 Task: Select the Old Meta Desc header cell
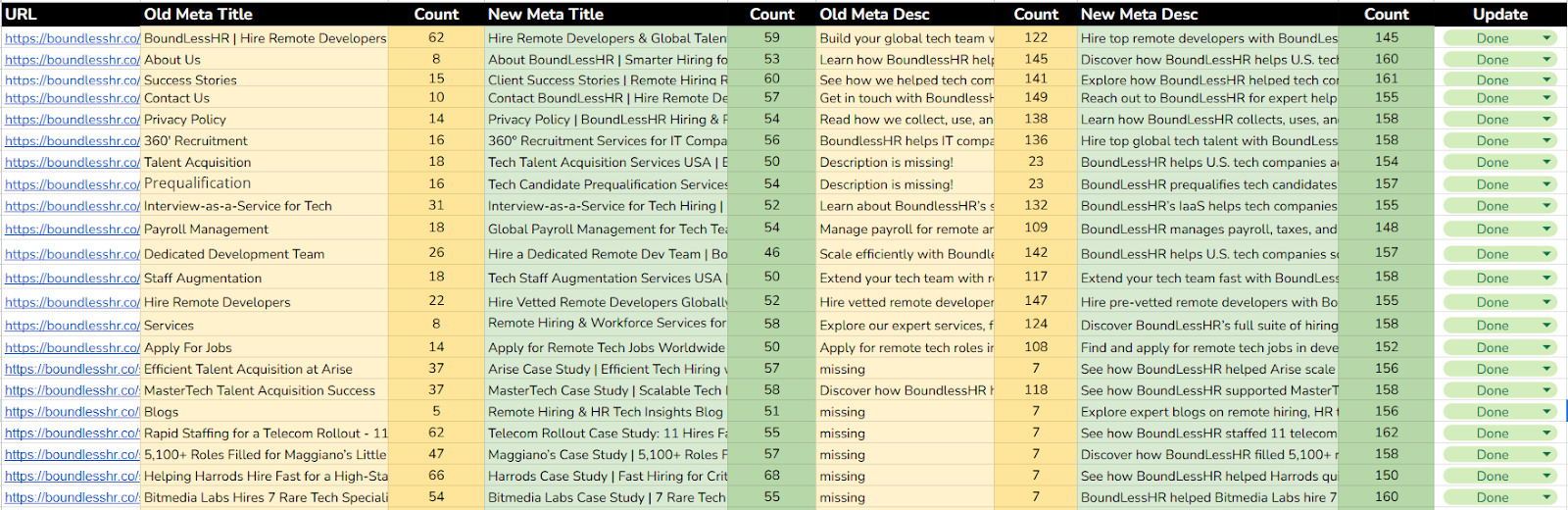coord(906,14)
